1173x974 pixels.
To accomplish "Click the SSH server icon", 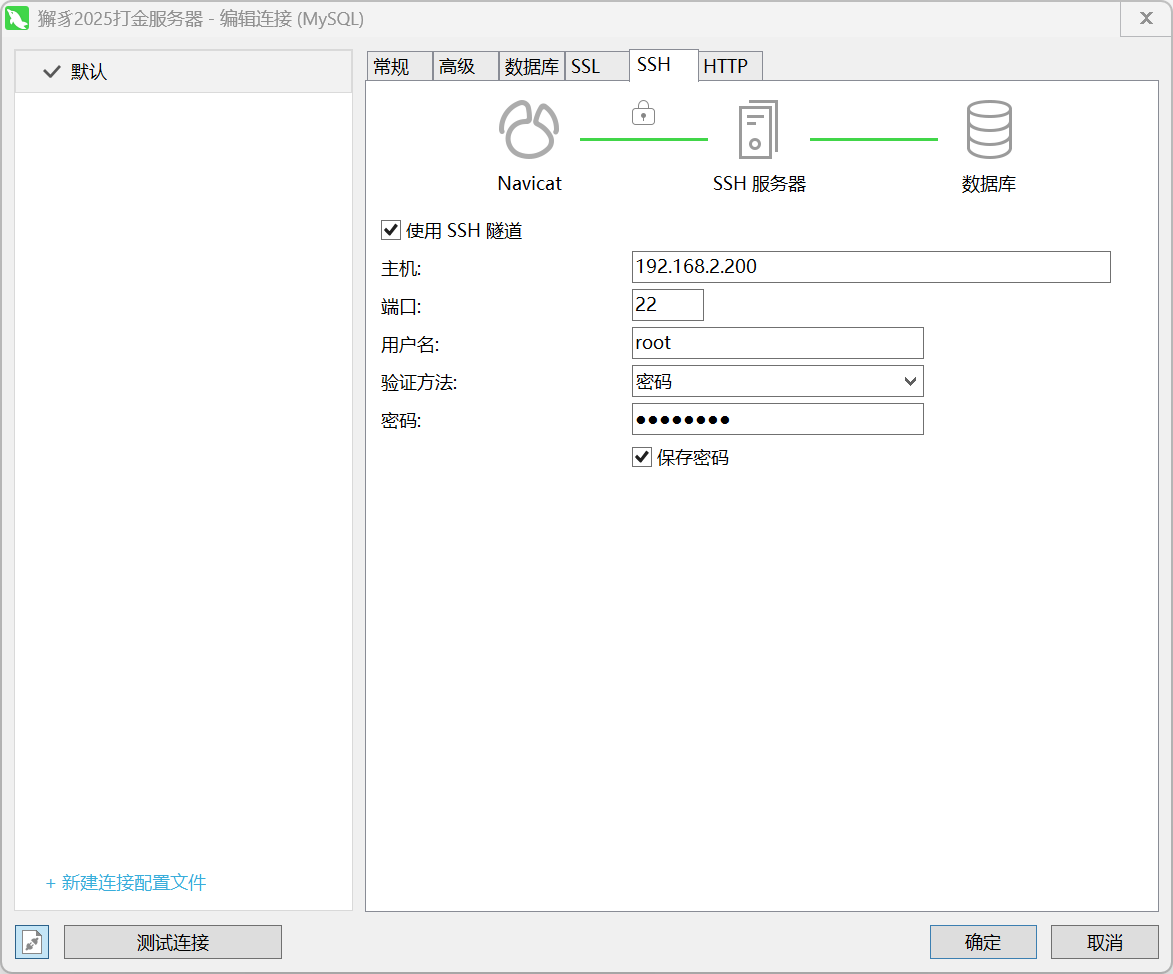I will click(x=758, y=130).
